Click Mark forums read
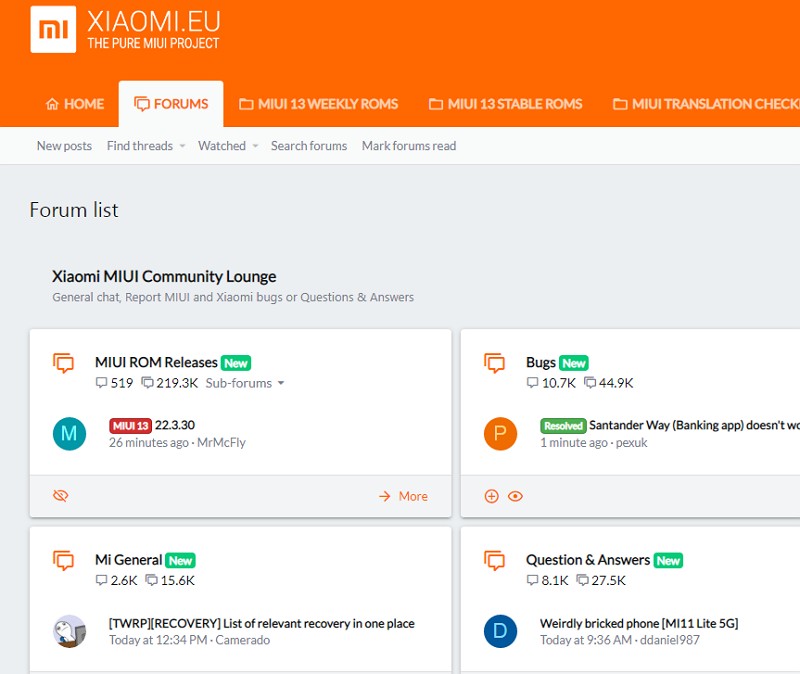The height and width of the screenshot is (674, 800). (409, 146)
